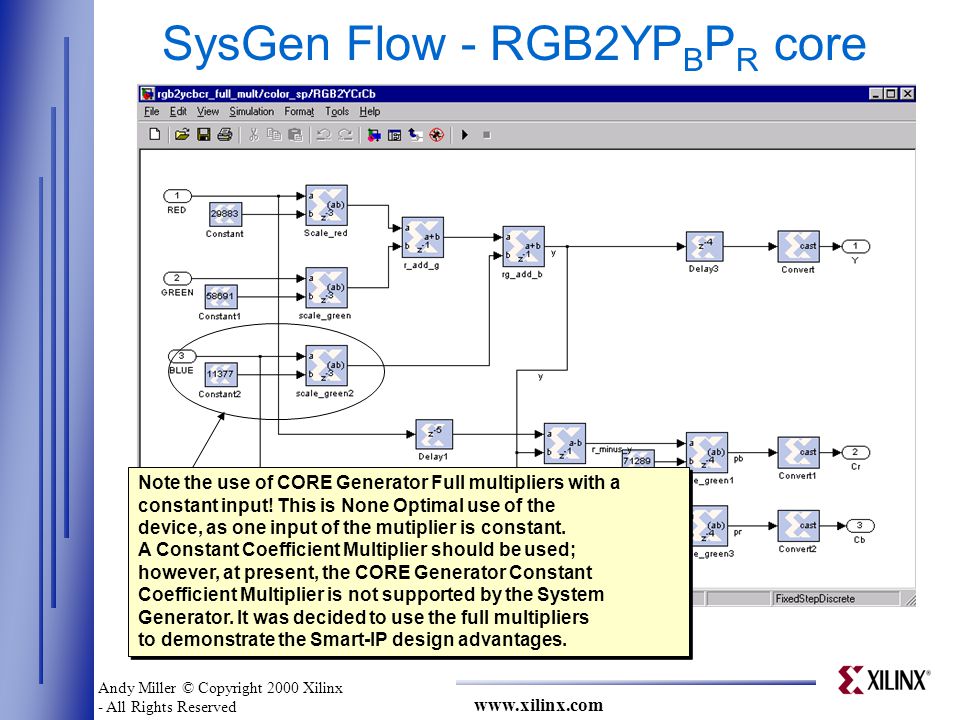Minimize the Simulink model window
Viewport: 960px width, 720px height.
coord(876,94)
